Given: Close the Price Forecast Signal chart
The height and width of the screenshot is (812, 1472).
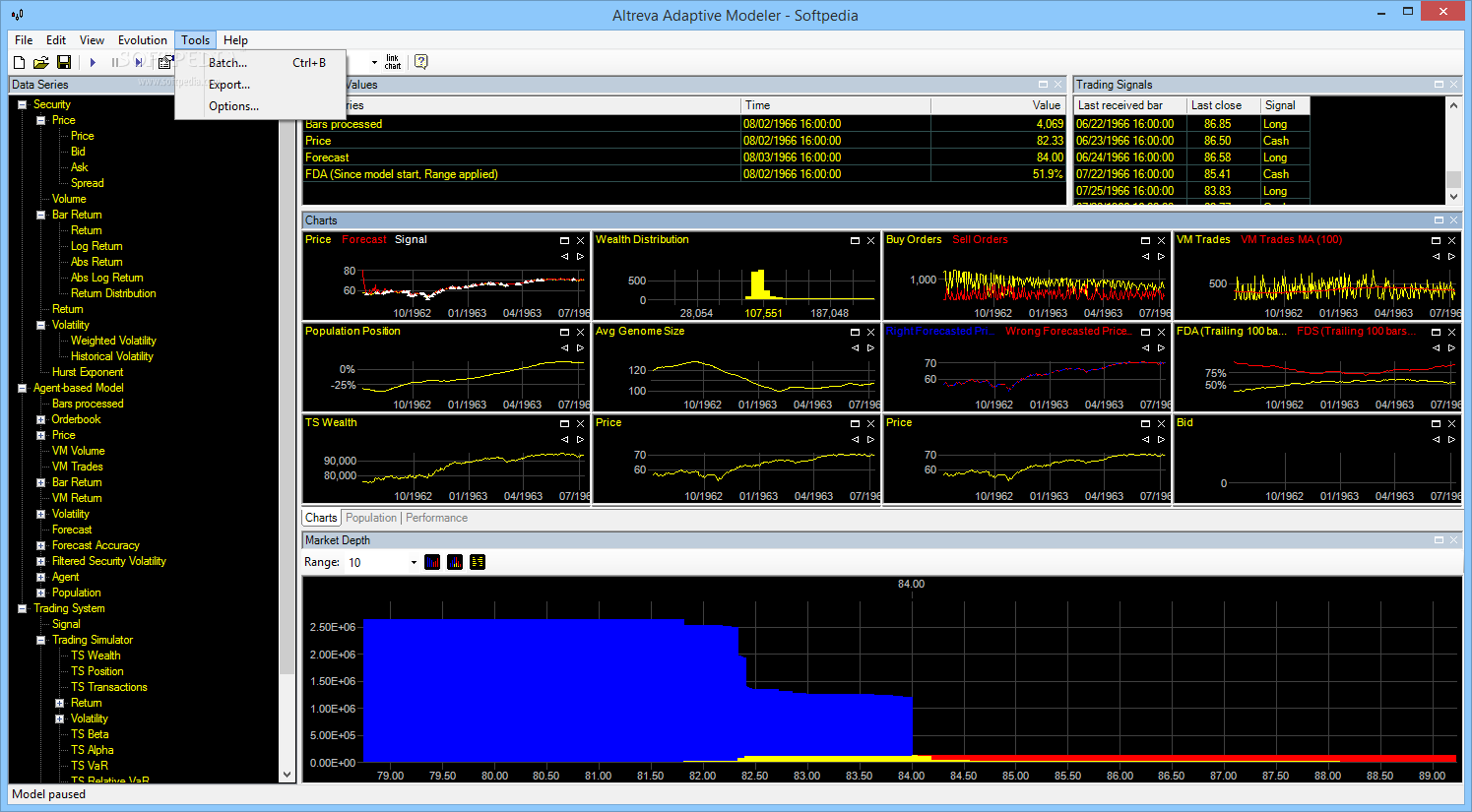Looking at the screenshot, I should (x=581, y=240).
